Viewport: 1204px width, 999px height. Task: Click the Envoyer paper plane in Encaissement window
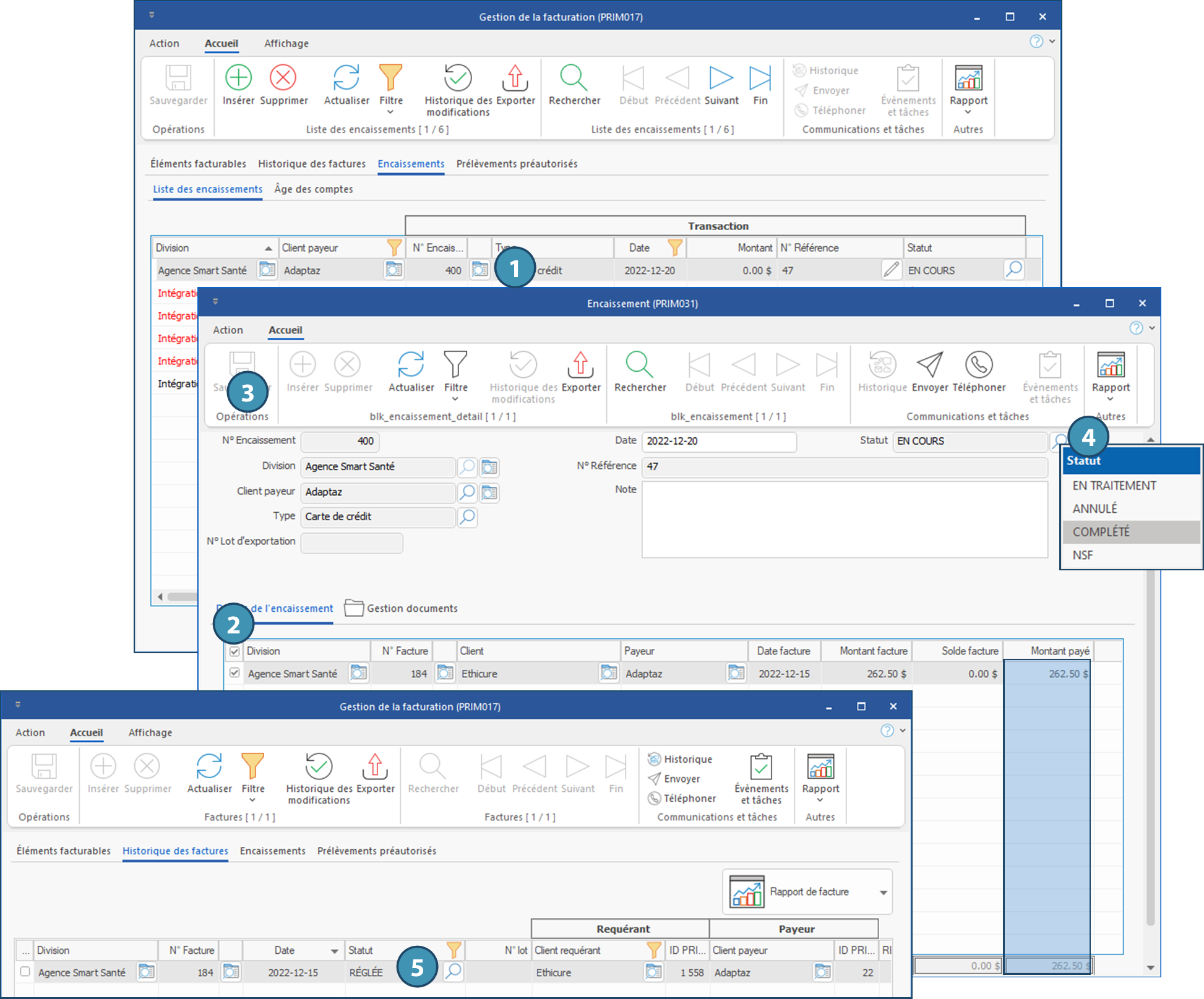(x=929, y=365)
